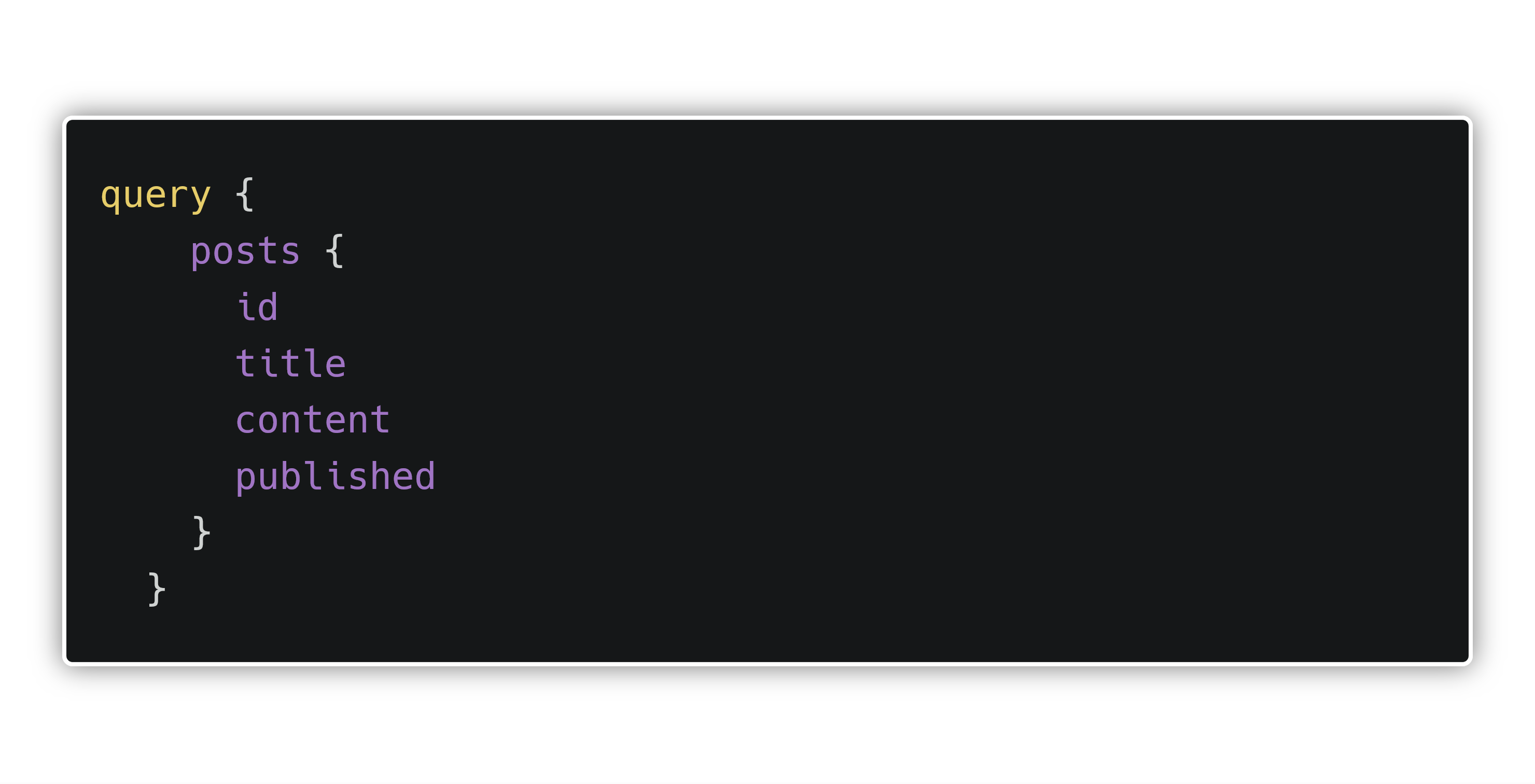Select the content field
Screen dimensions: 1535x784
313,419
